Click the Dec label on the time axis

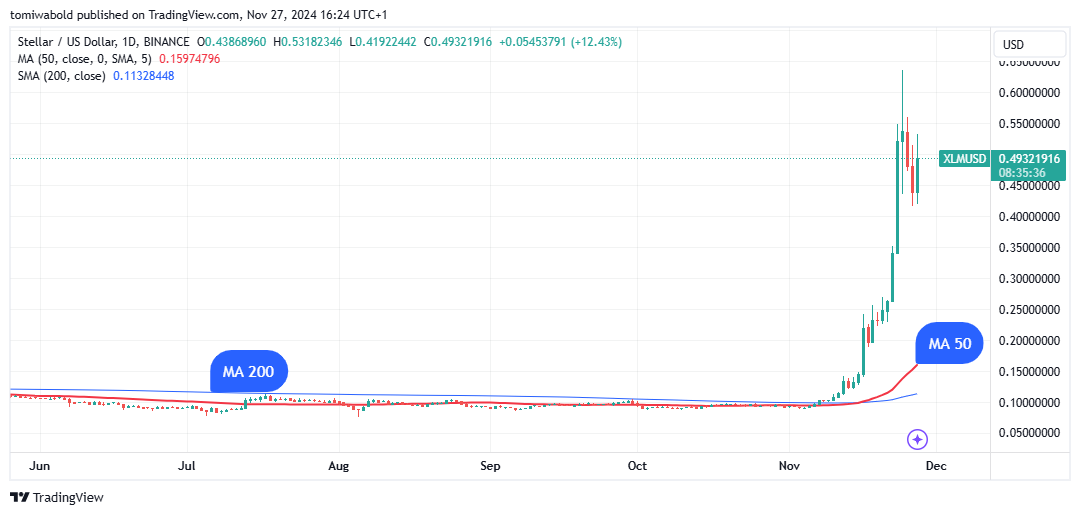(936, 465)
